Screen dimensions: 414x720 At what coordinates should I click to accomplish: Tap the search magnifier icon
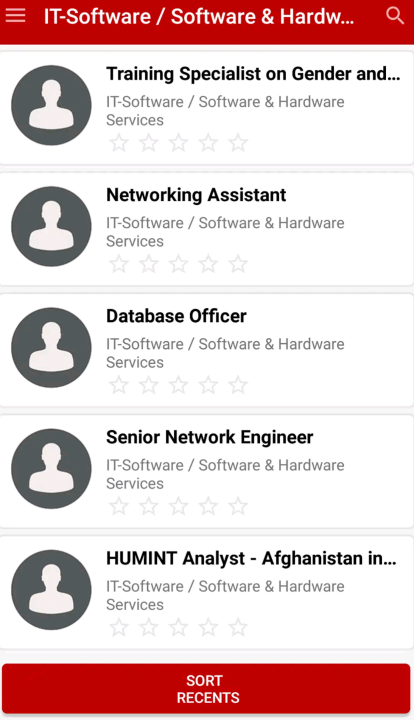click(x=394, y=16)
